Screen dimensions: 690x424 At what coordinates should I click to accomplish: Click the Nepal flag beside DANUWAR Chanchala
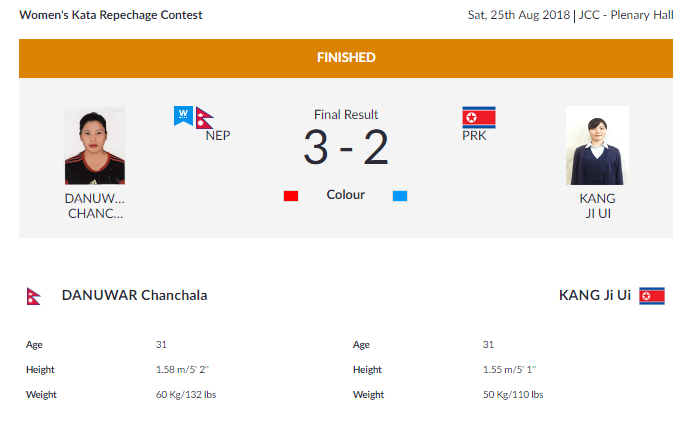33,296
